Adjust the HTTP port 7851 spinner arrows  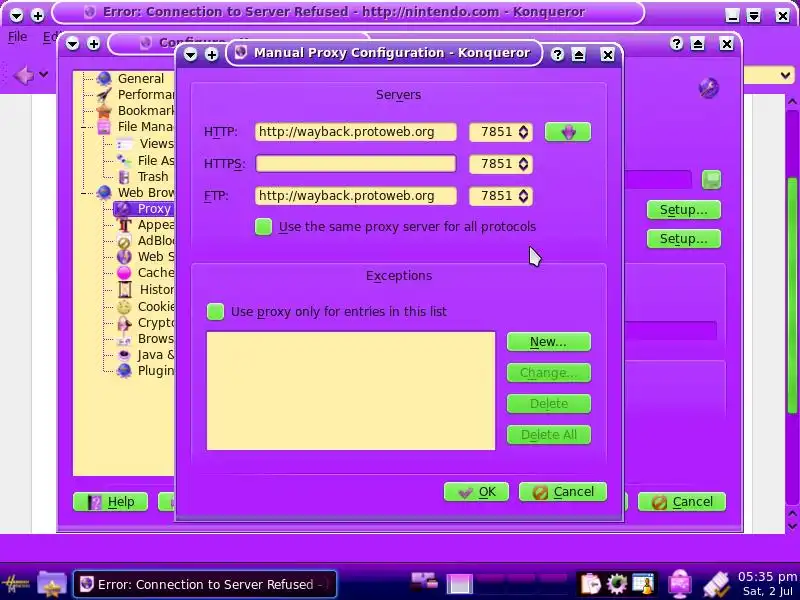coord(523,132)
